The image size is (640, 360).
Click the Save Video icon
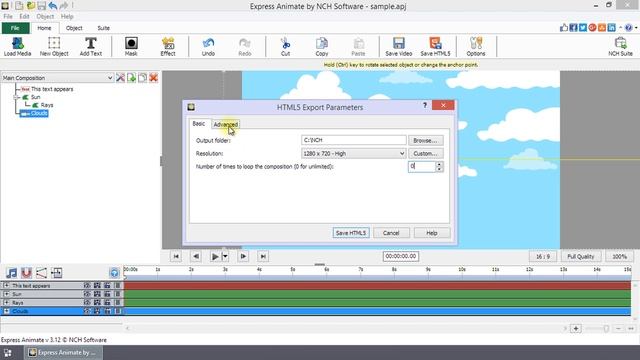pos(399,46)
